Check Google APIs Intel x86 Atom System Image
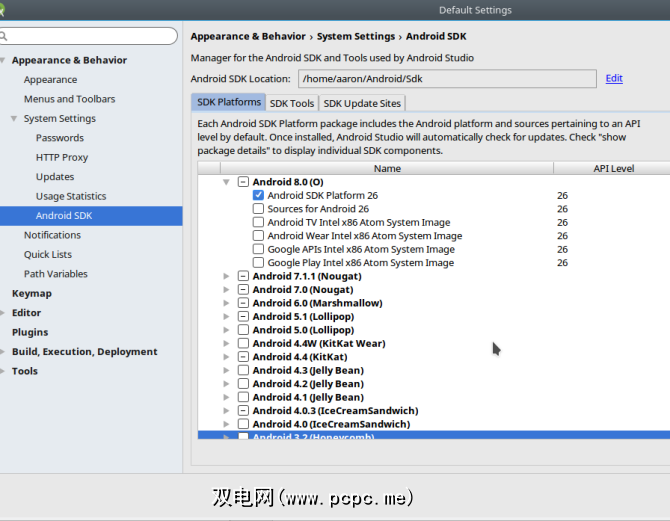Viewport: 670px width, 521px height. pos(258,249)
